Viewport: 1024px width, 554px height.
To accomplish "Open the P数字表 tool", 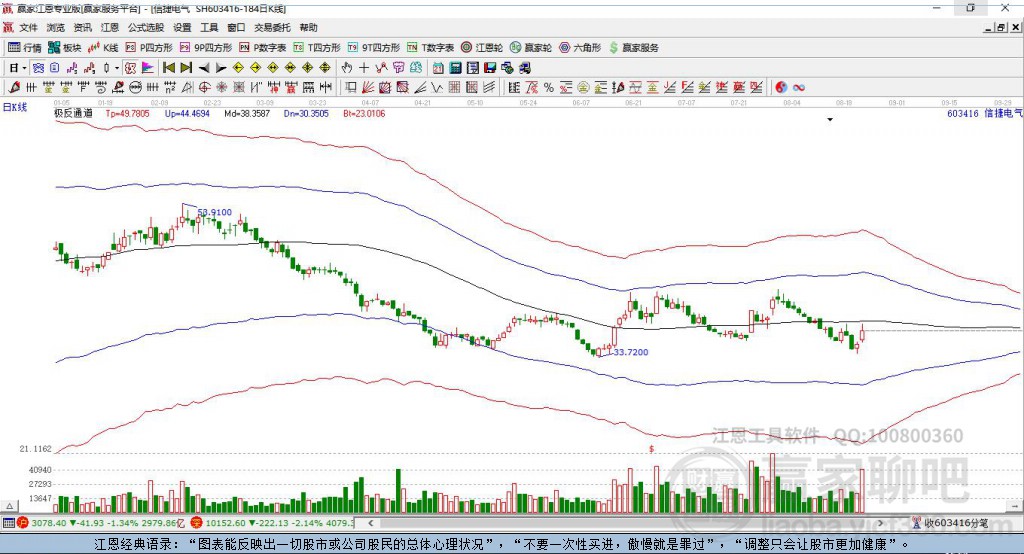I will (263, 48).
